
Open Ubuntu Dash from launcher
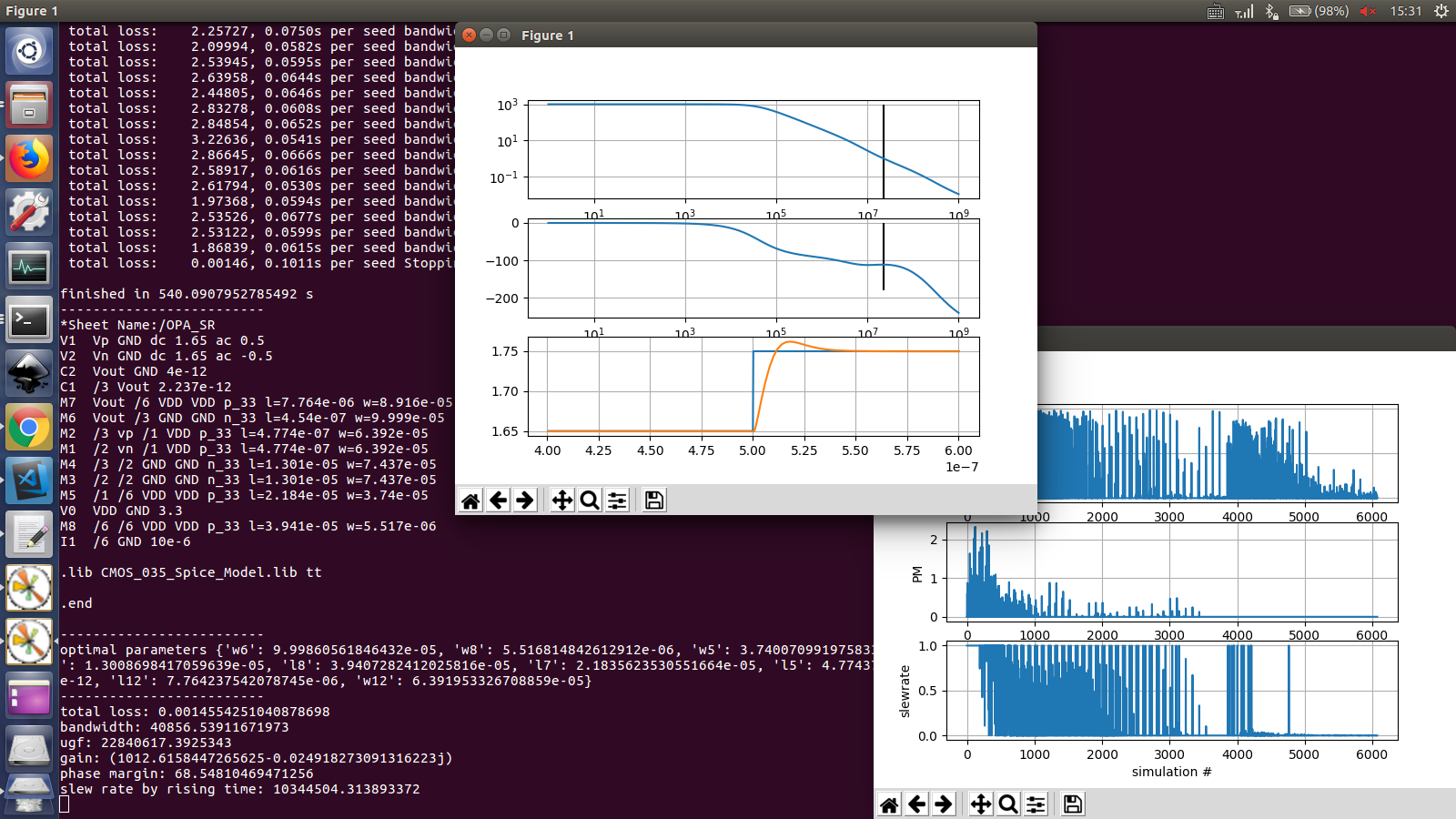tap(29, 51)
